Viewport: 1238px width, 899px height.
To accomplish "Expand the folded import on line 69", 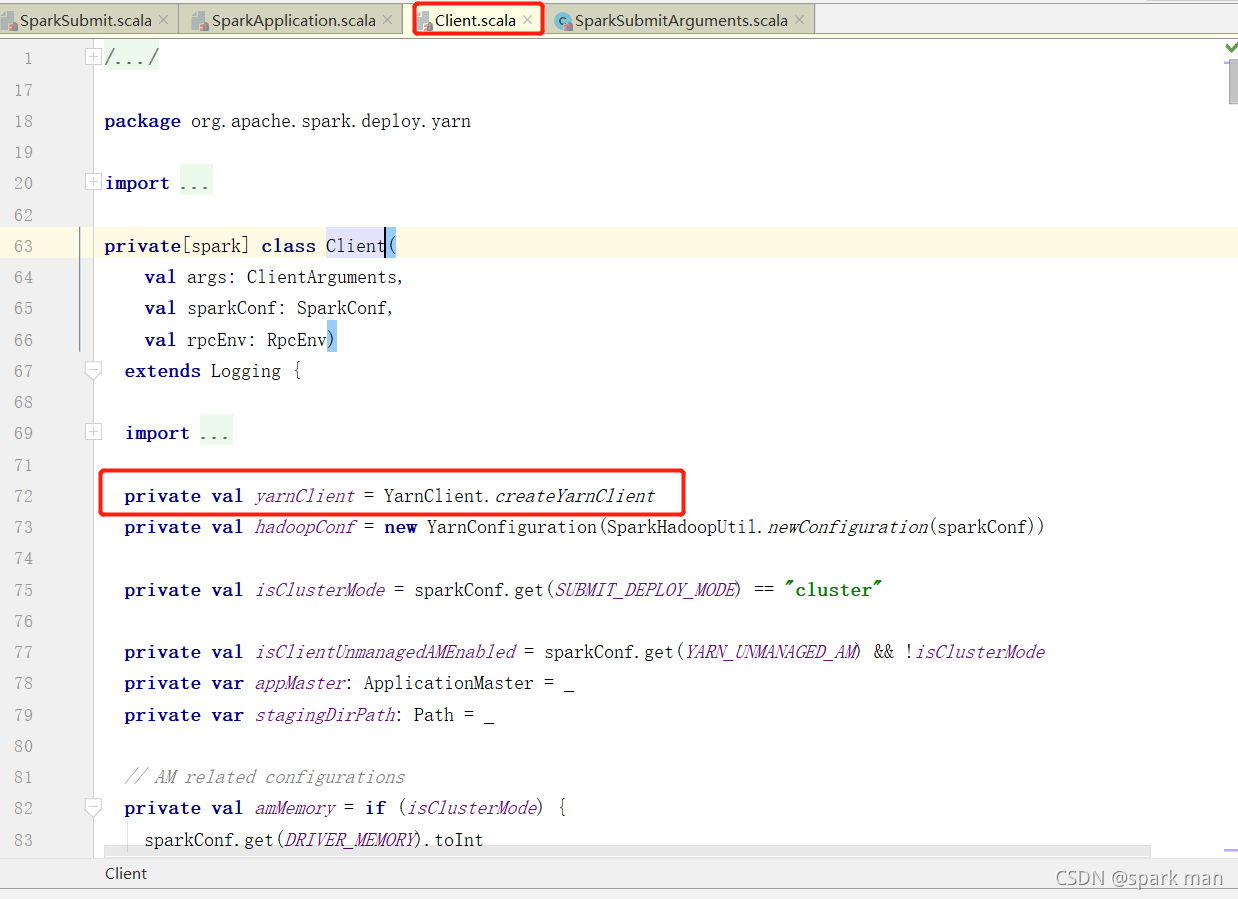I will point(93,433).
